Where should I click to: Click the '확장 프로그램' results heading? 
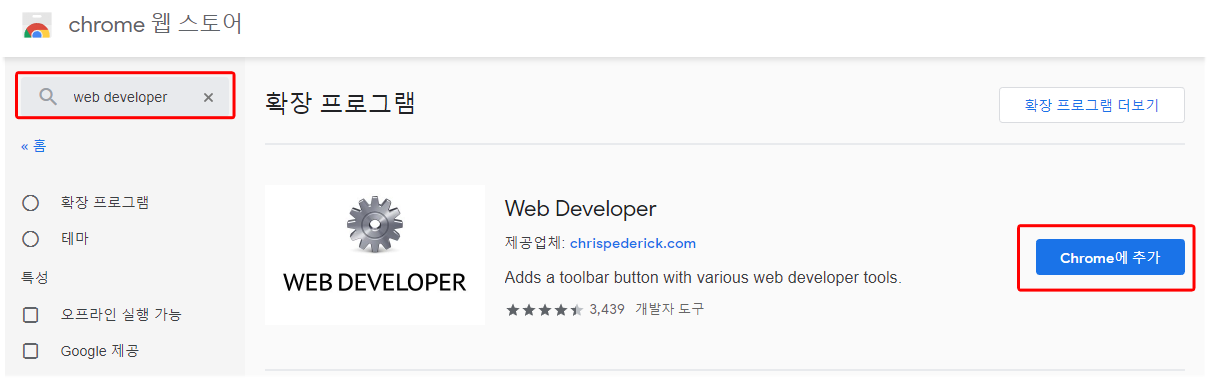pyautogui.click(x=339, y=102)
